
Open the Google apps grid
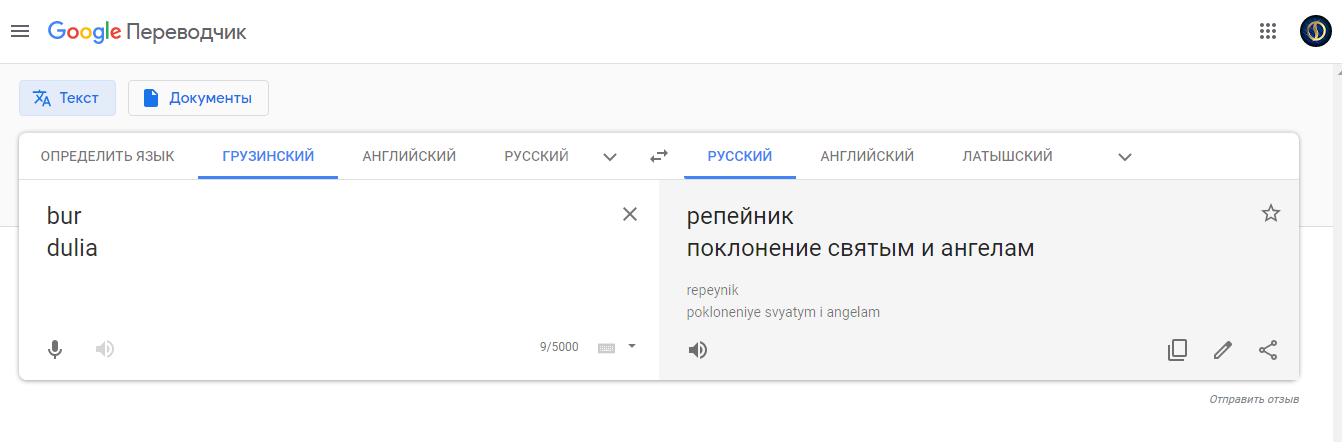(1268, 31)
